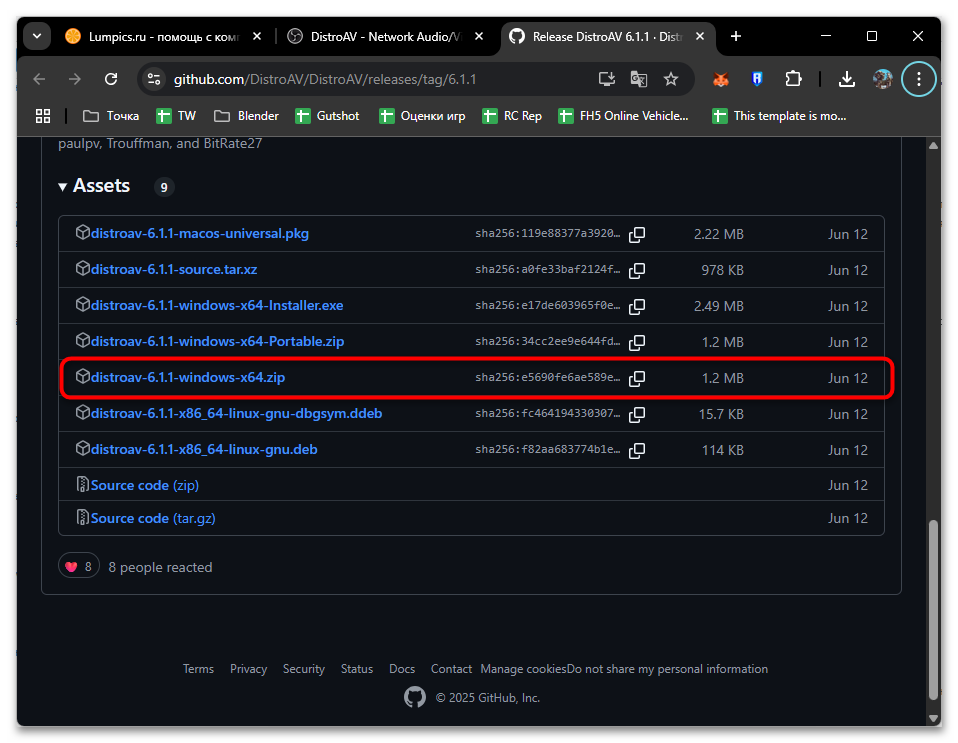Open the Chrome three-dot menu
This screenshot has height=743, width=958.
point(918,79)
